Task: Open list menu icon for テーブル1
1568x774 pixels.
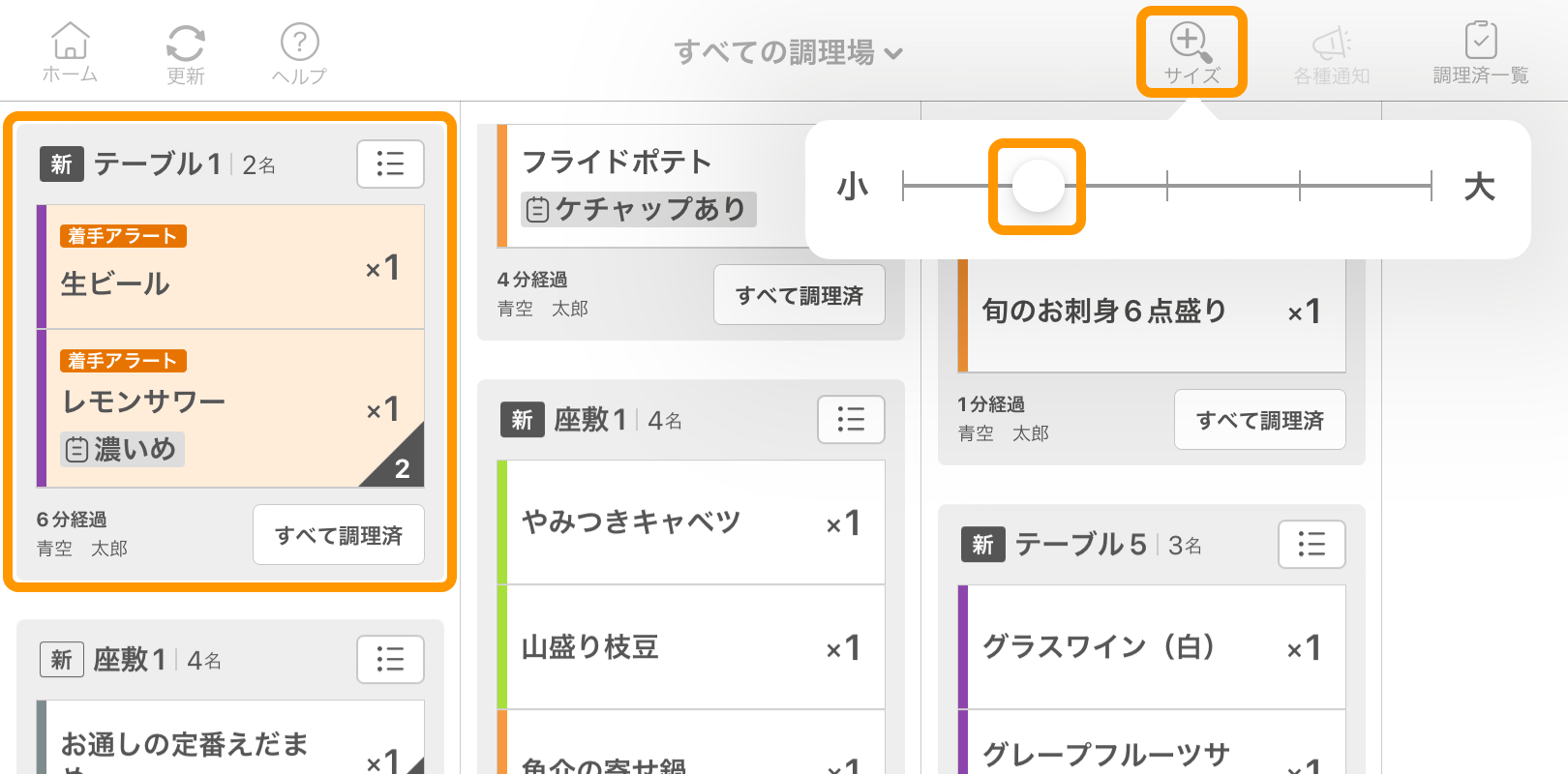Action: coord(390,164)
